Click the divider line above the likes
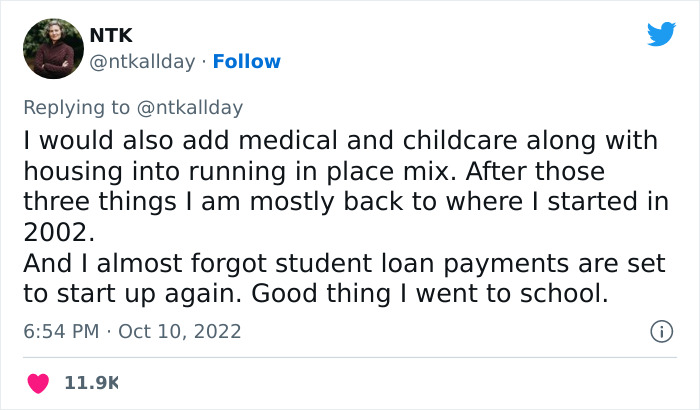The image size is (700, 410). click(x=350, y=356)
